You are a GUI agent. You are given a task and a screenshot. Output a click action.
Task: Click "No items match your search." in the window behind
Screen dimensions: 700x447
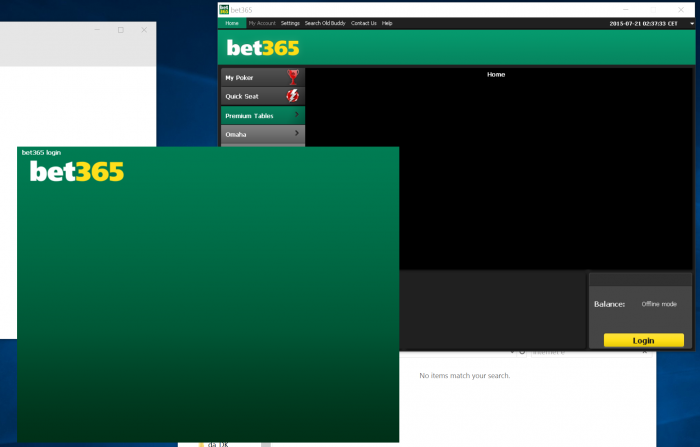click(x=464, y=376)
